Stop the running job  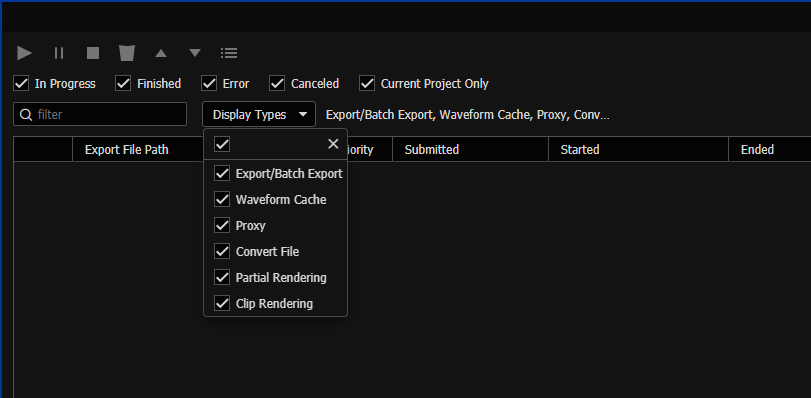[x=93, y=53]
